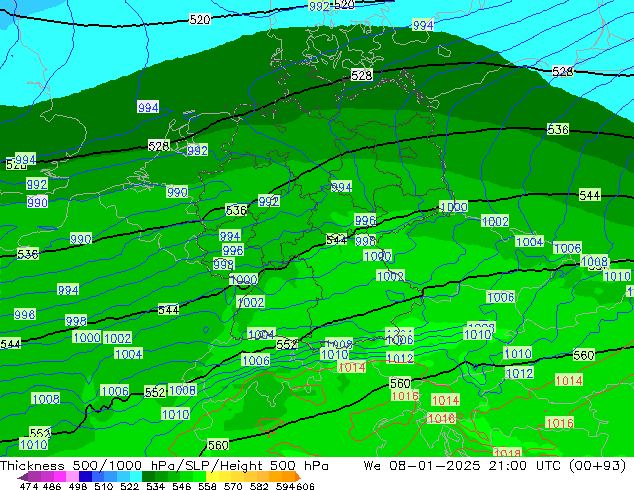
Task: Click the red 1016 label beside the 560 label
Action: (x=405, y=395)
